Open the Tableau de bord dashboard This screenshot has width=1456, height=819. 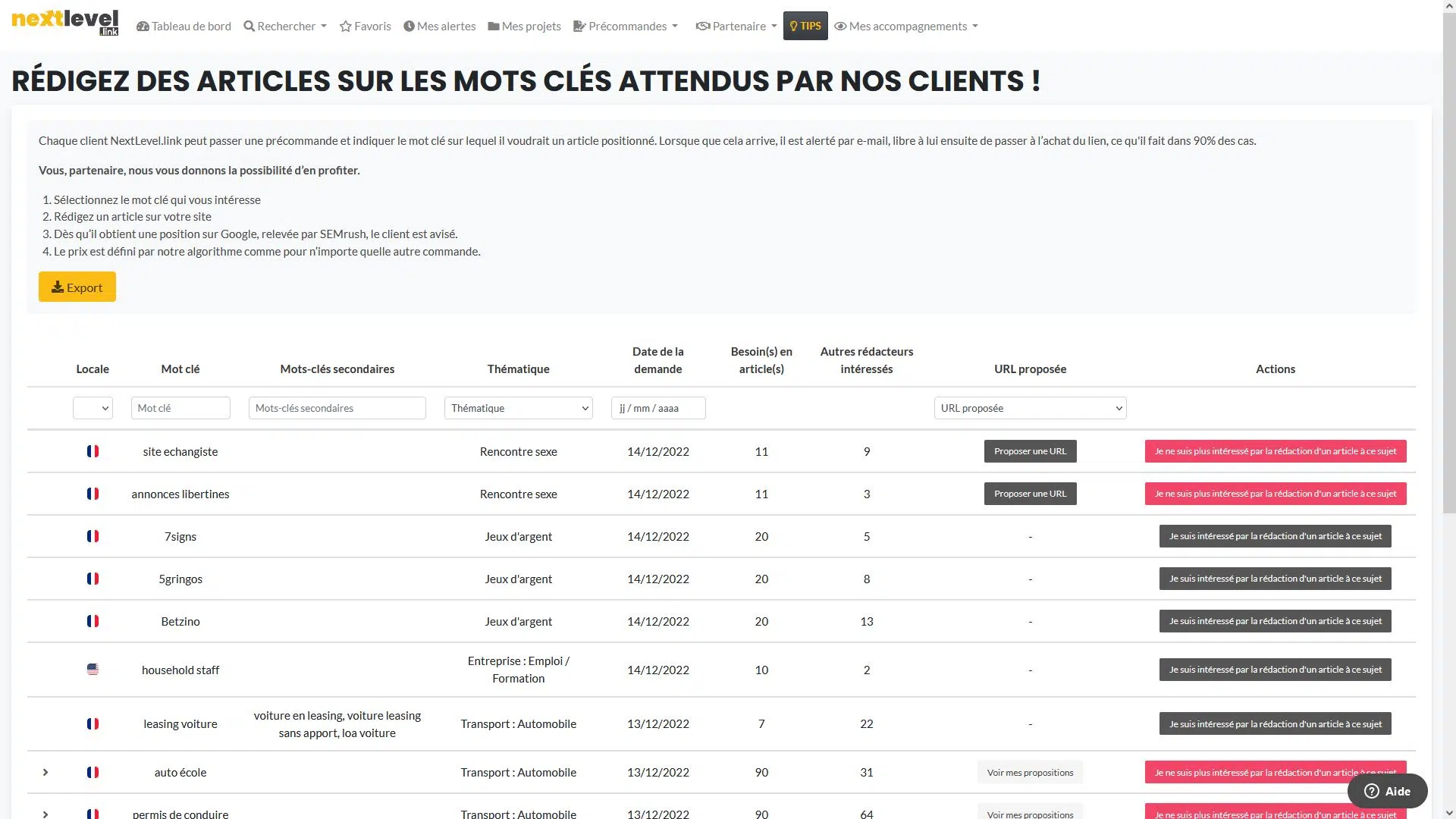pyautogui.click(x=184, y=26)
